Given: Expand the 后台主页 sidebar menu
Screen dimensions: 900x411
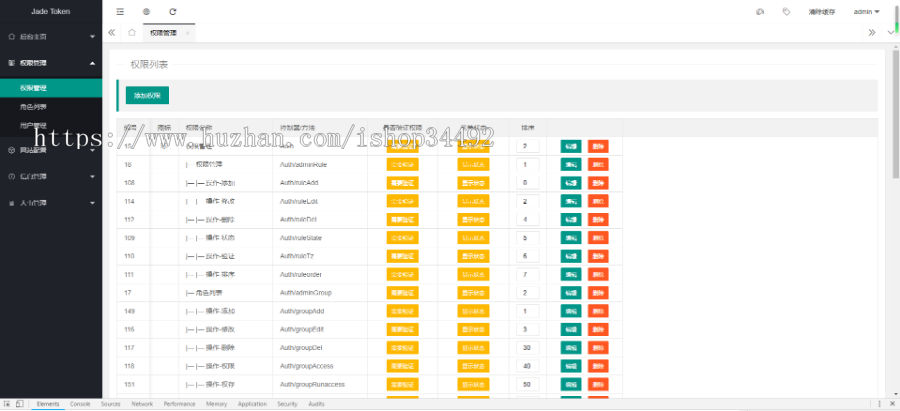Looking at the screenshot, I should 50,36.
